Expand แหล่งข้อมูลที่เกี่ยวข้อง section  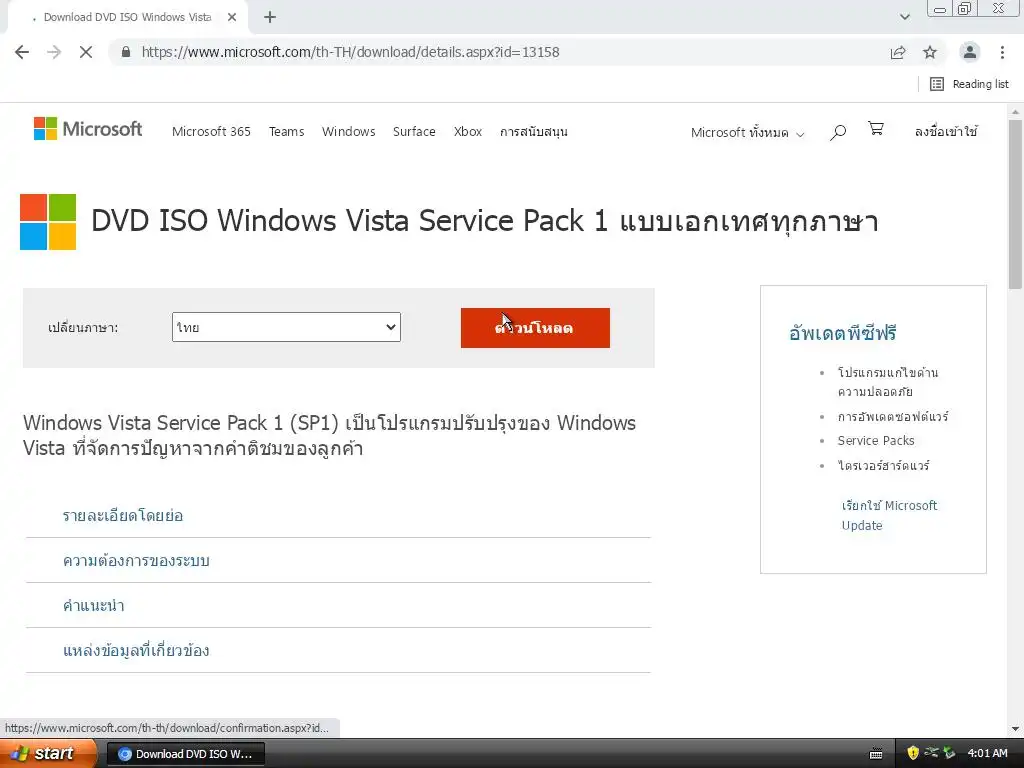point(136,650)
